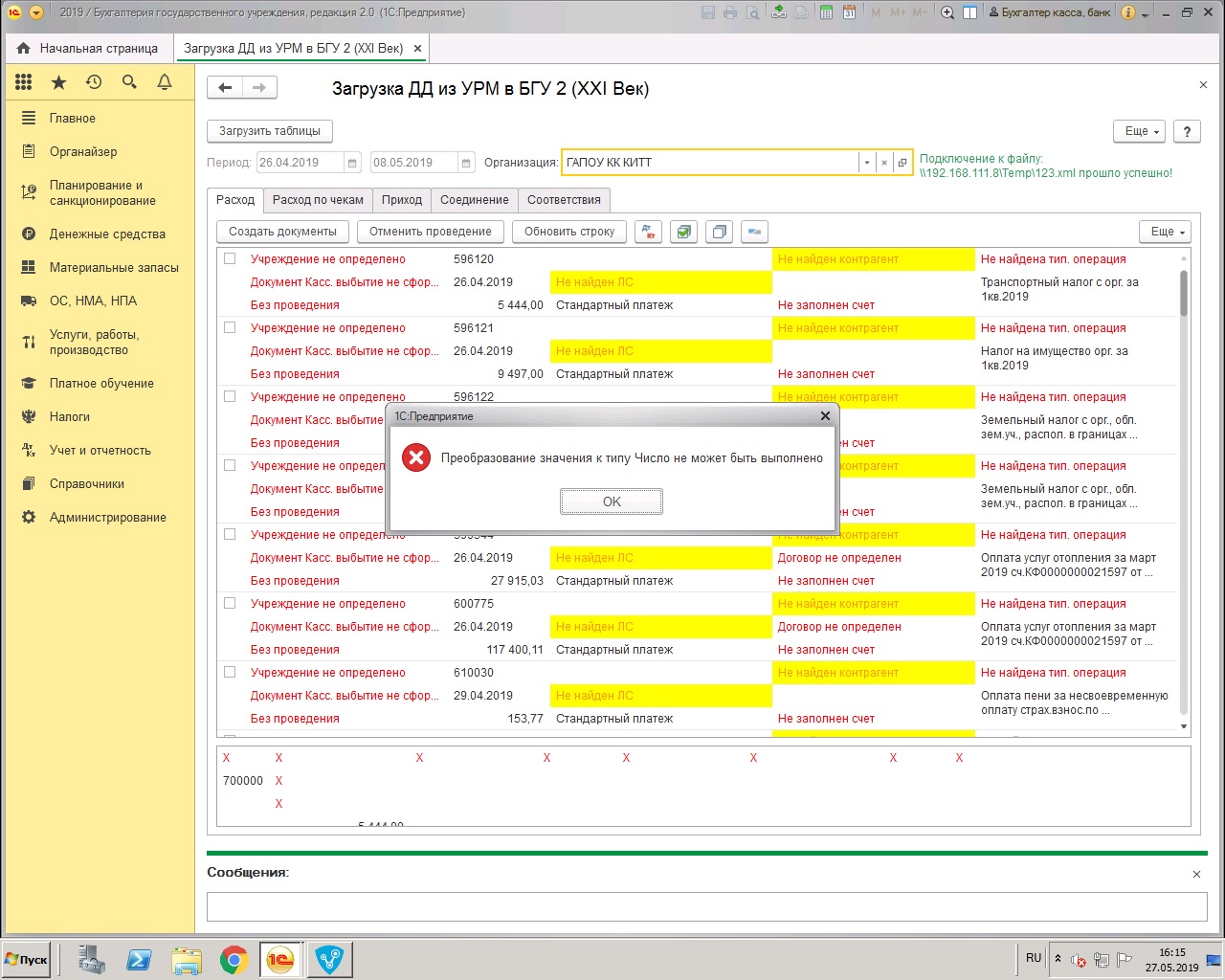The image size is (1225, 980).
Task: Open the table Еще menu
Action: click(1166, 232)
